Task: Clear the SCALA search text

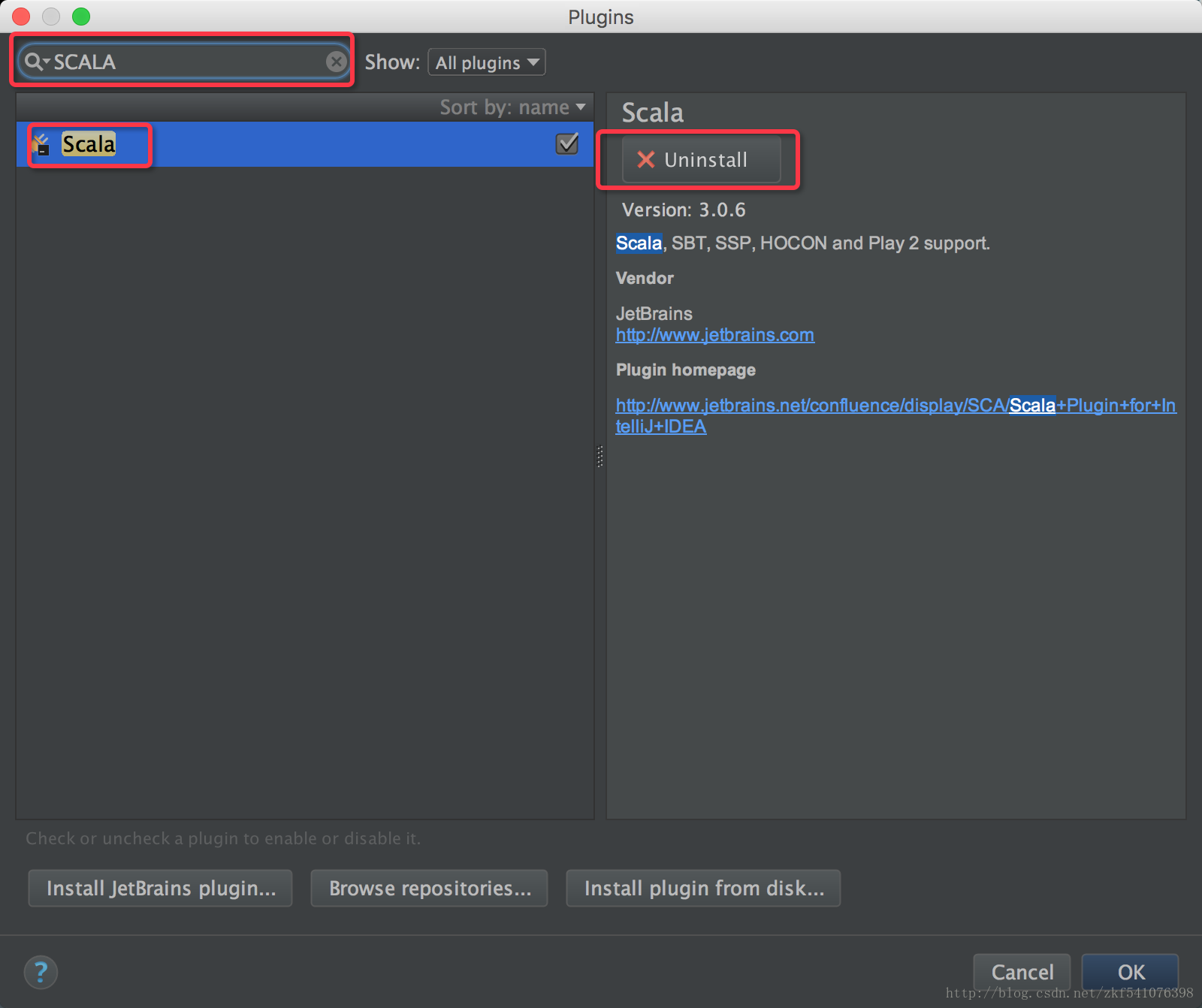Action: click(x=337, y=62)
